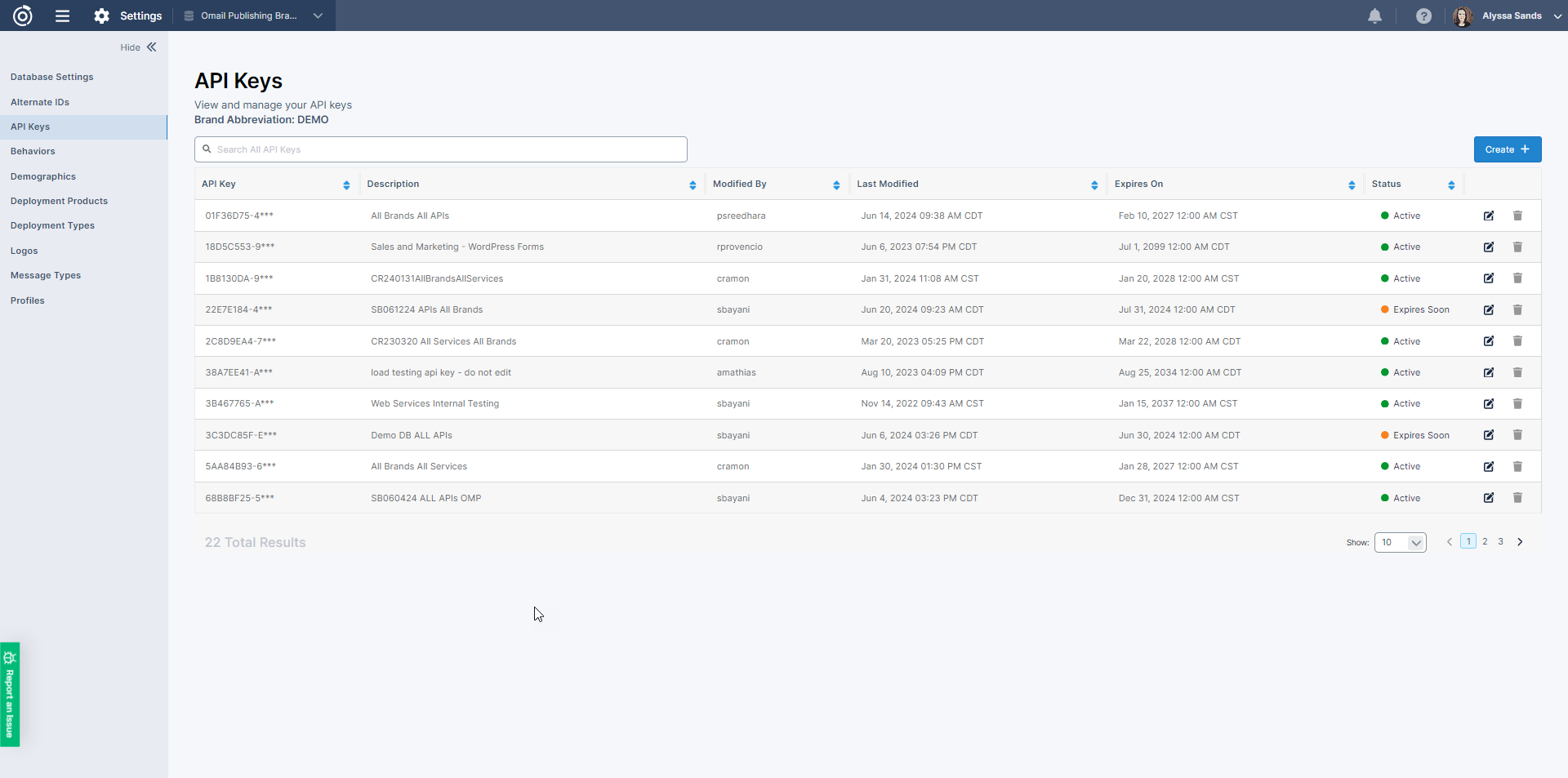The height and width of the screenshot is (778, 1568).
Task: Open the help question mark icon
Action: click(x=1423, y=16)
